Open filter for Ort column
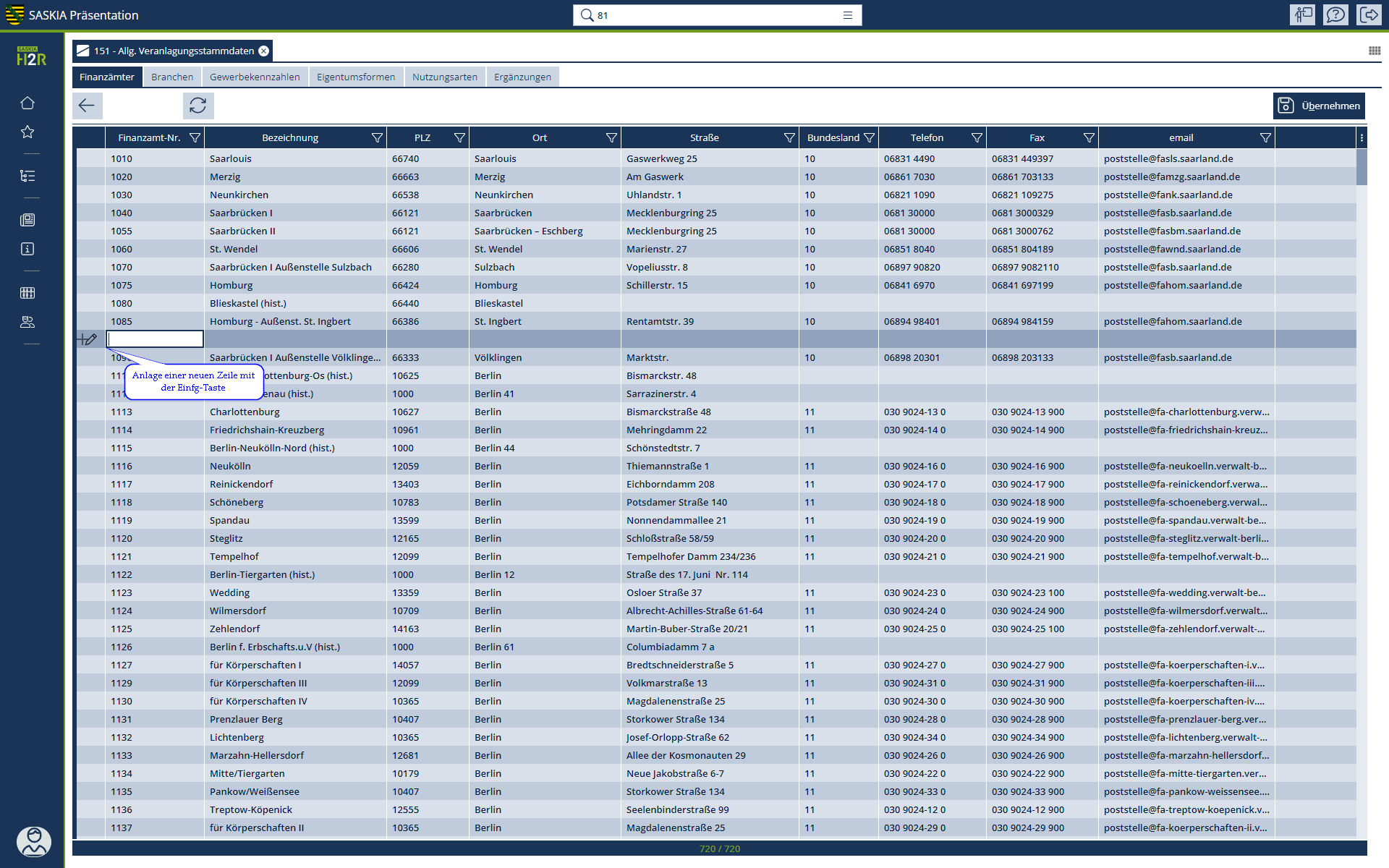 (x=611, y=137)
